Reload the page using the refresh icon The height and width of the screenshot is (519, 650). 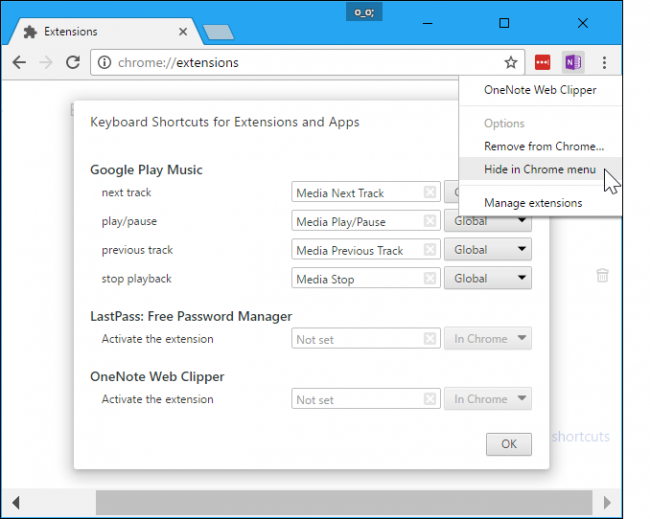pyautogui.click(x=73, y=63)
